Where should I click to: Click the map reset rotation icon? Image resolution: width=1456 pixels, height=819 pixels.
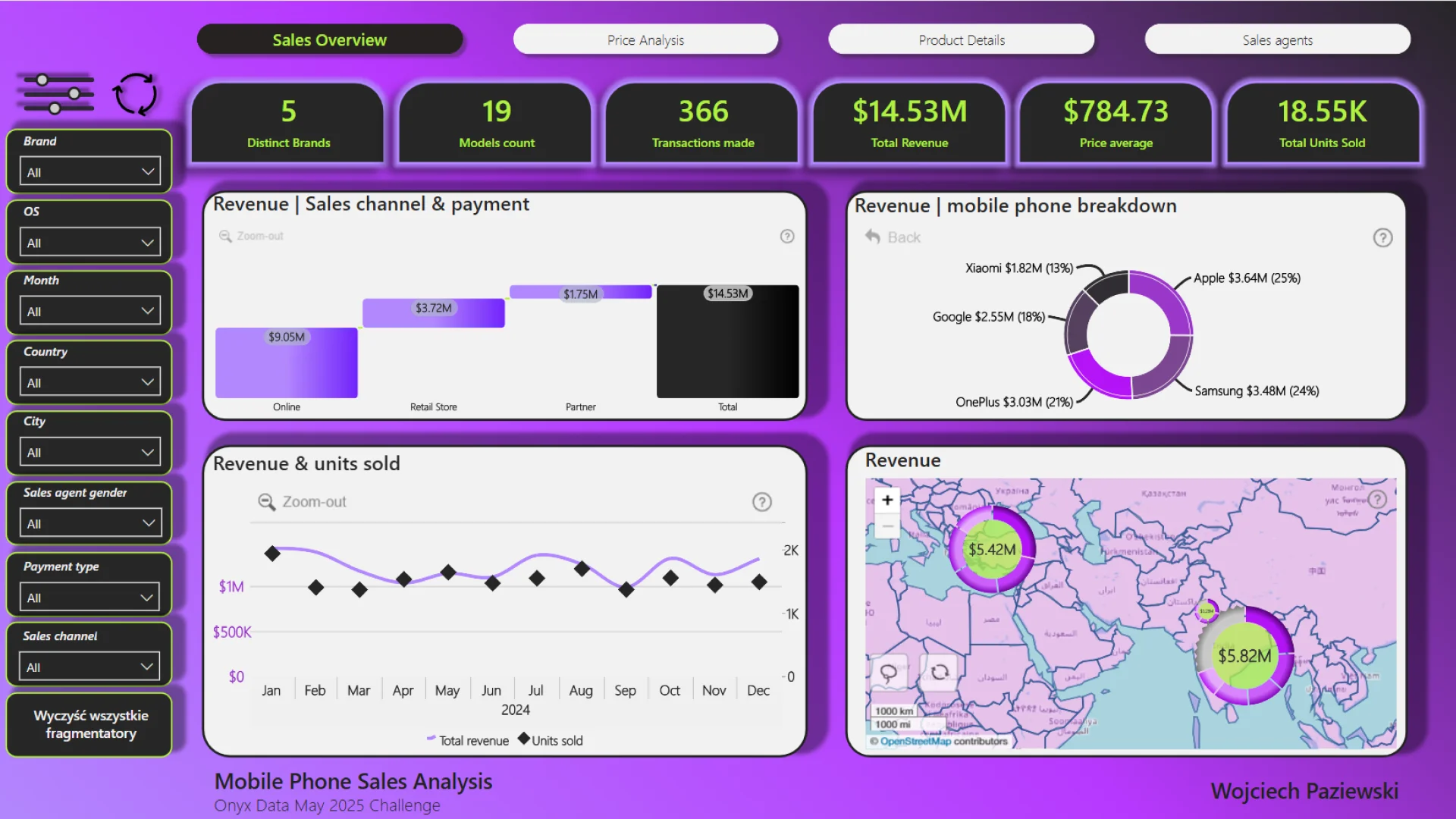(940, 672)
